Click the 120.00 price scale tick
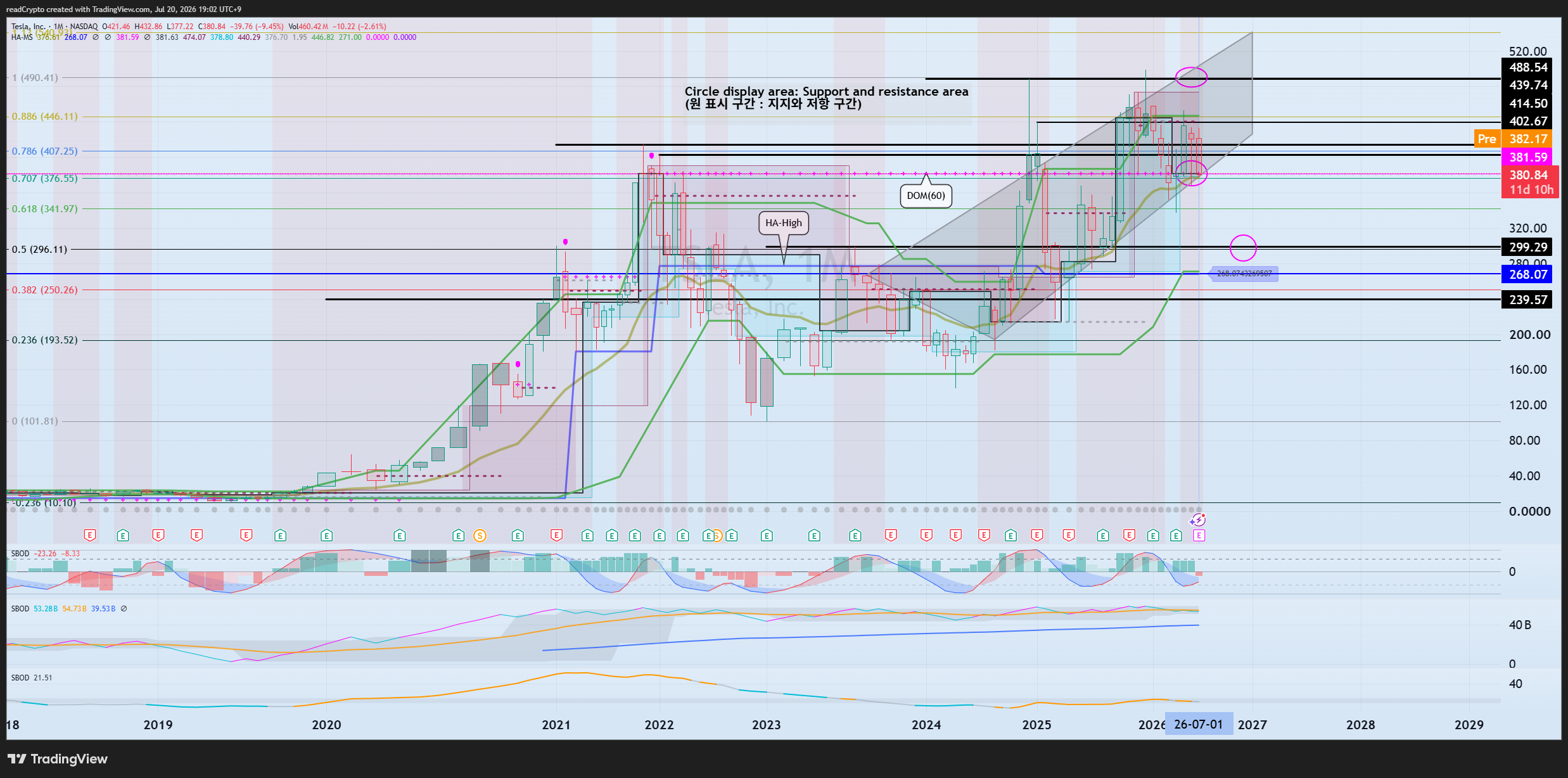Screen dimensions: 1568x778 click(x=1527, y=405)
